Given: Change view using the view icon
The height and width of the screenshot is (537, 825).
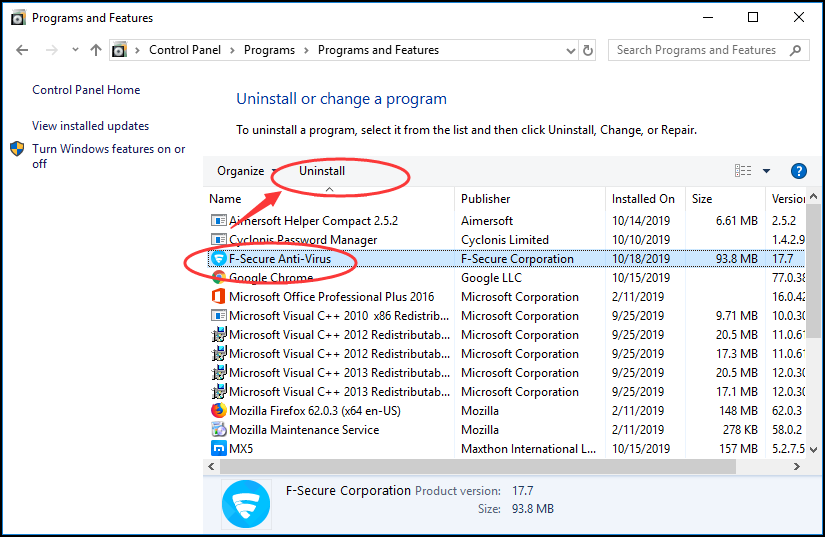Looking at the screenshot, I should (743, 171).
